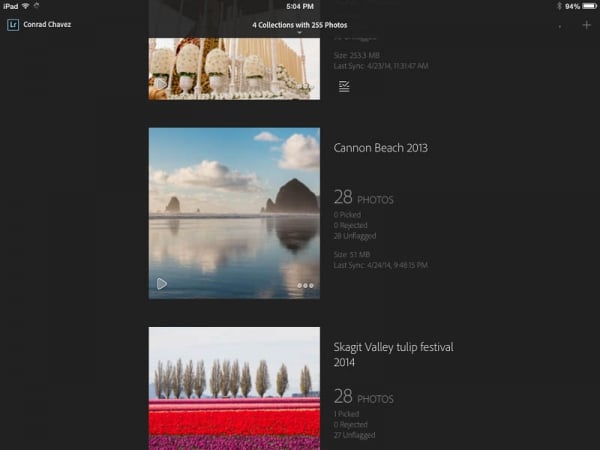Open three-dot options on Cannon Beach cover

tap(305, 285)
